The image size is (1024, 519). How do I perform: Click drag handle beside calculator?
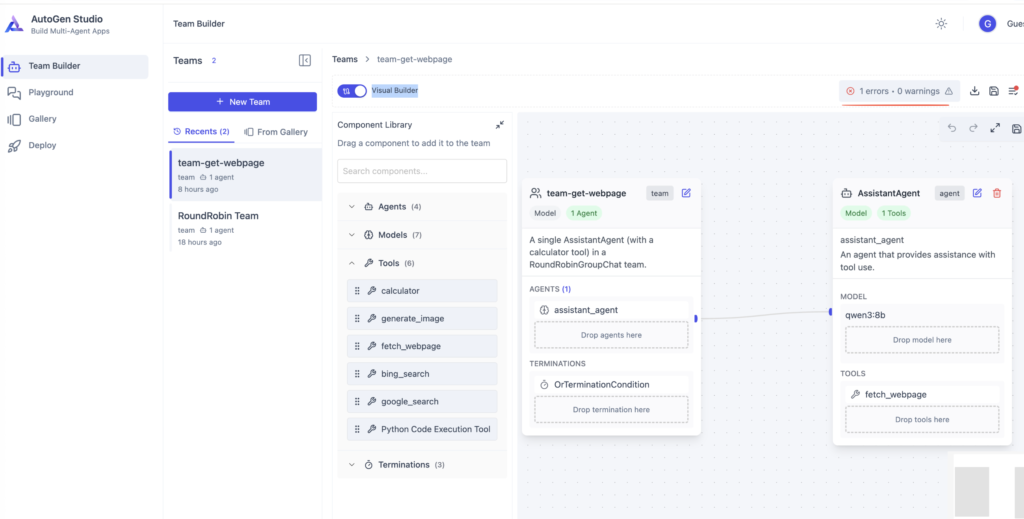tap(357, 291)
